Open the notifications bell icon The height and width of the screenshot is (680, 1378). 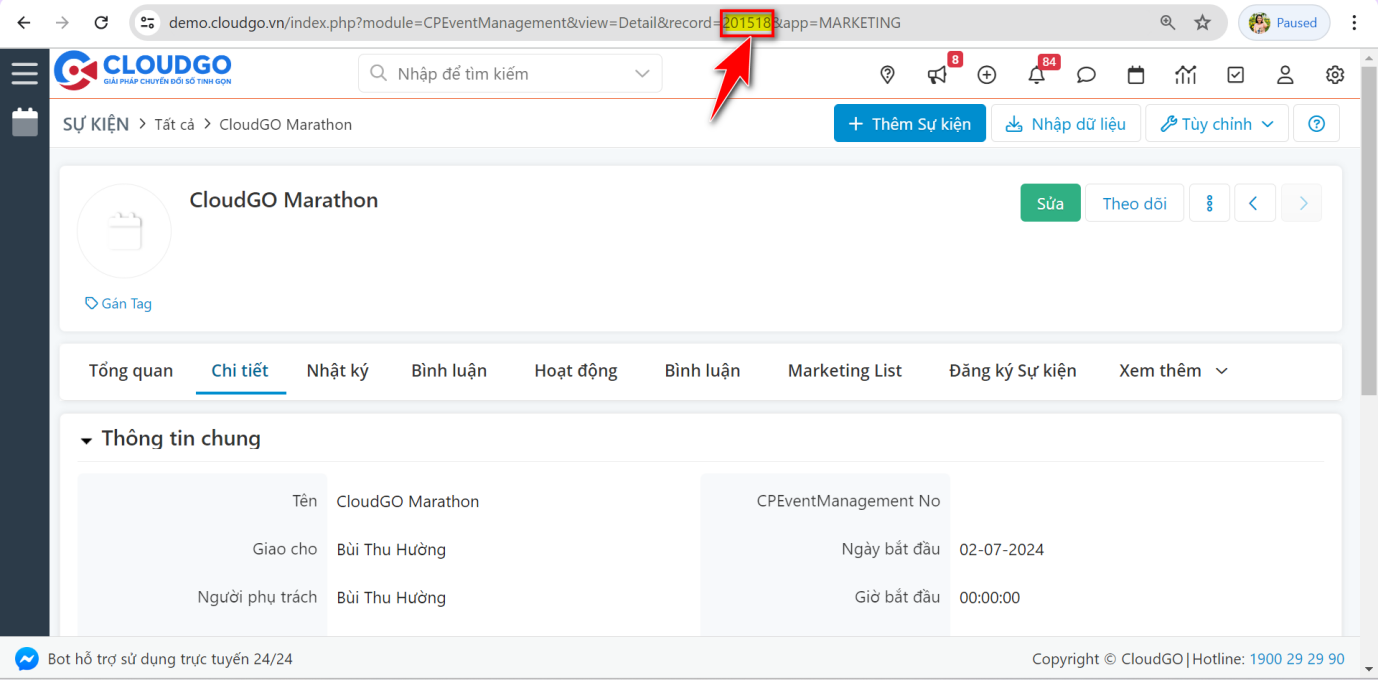point(1037,75)
